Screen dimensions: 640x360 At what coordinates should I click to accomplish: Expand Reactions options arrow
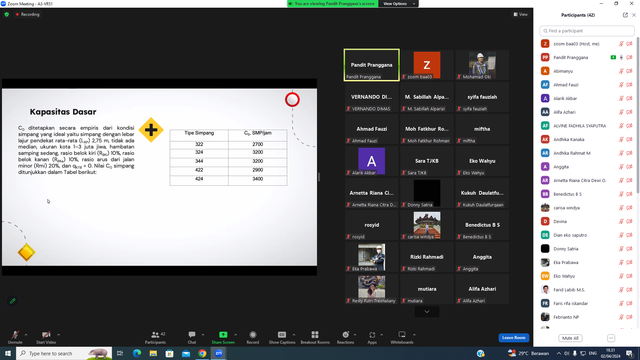pyautogui.click(x=355, y=335)
